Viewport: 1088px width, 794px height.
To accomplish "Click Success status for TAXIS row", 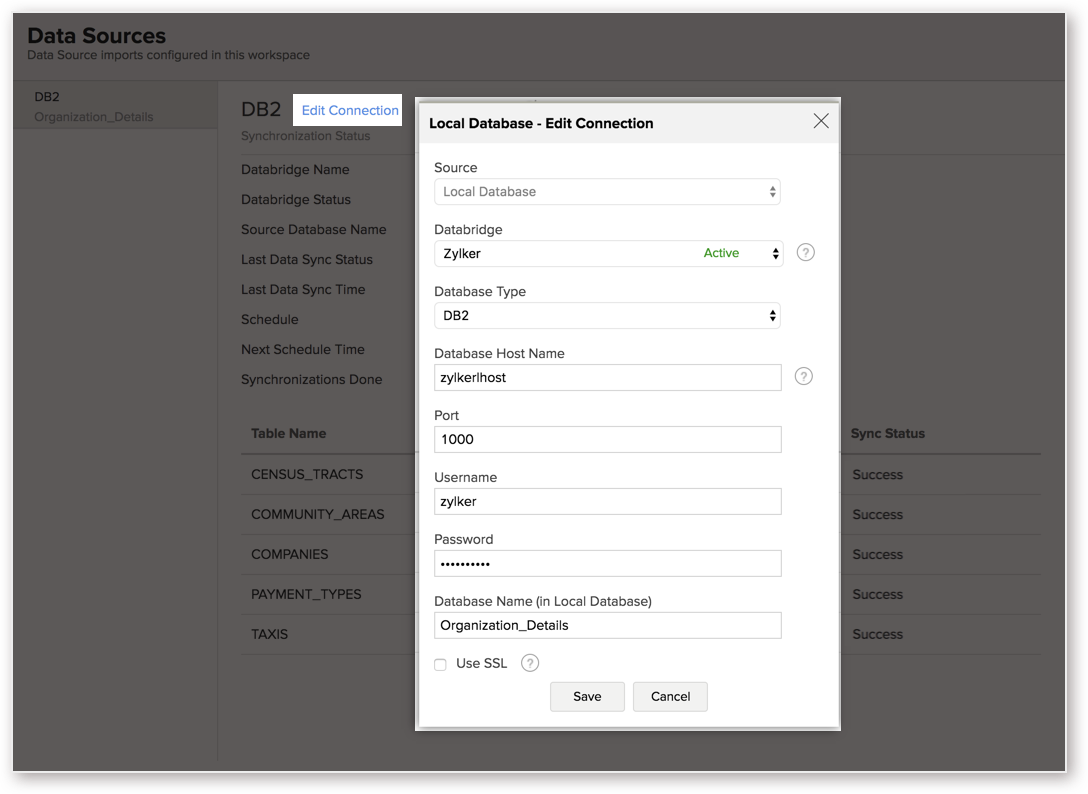I will pyautogui.click(x=877, y=634).
